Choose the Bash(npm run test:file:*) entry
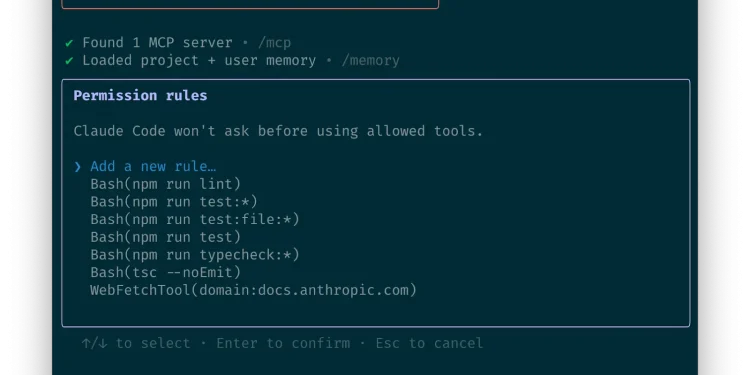Screen dimensions: 750x375 pyautogui.click(x=195, y=220)
